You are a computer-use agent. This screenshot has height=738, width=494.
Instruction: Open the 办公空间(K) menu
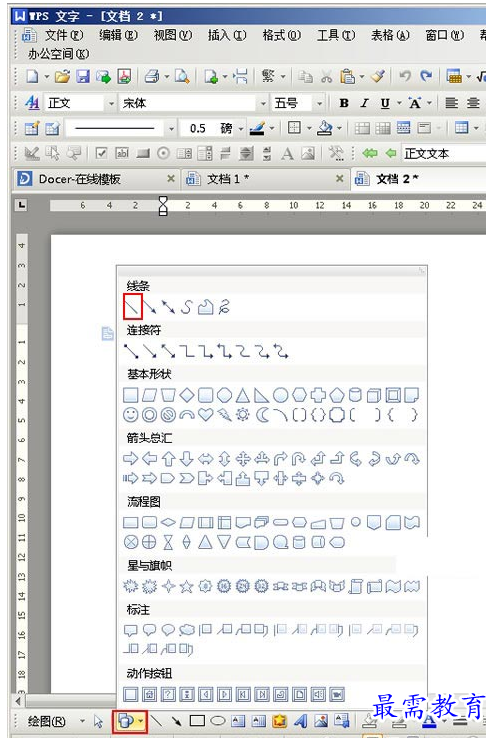tap(58, 54)
